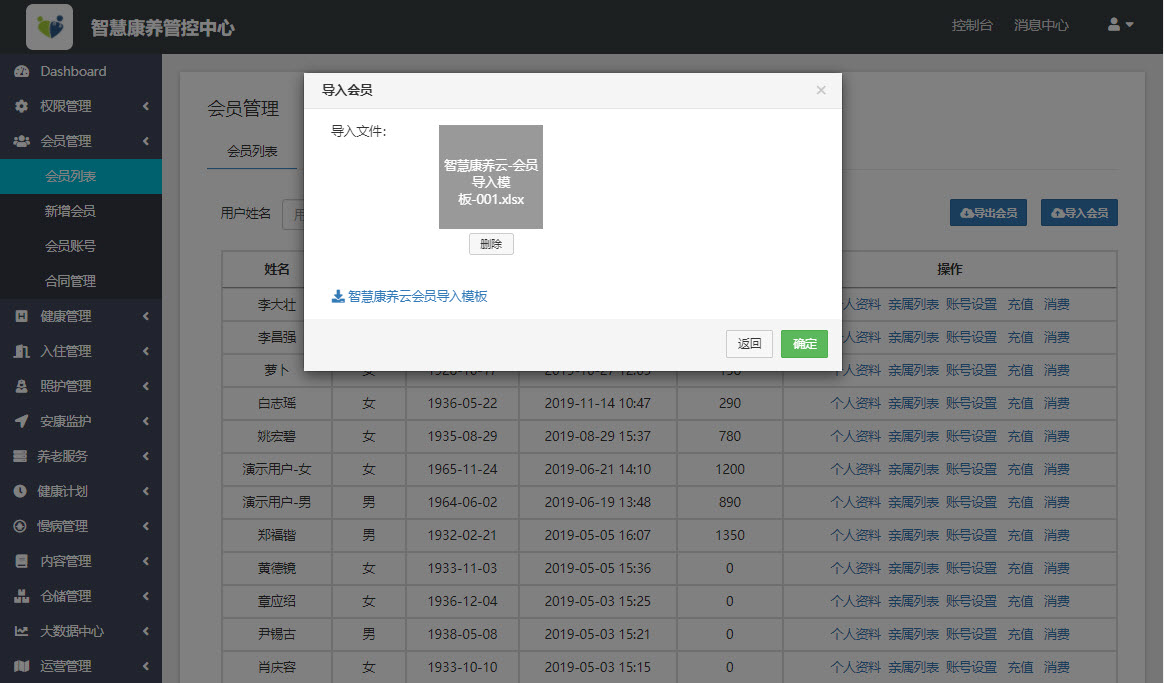Select the people icon next to 会员管理
This screenshot has width=1164, height=683.
pos(22,141)
